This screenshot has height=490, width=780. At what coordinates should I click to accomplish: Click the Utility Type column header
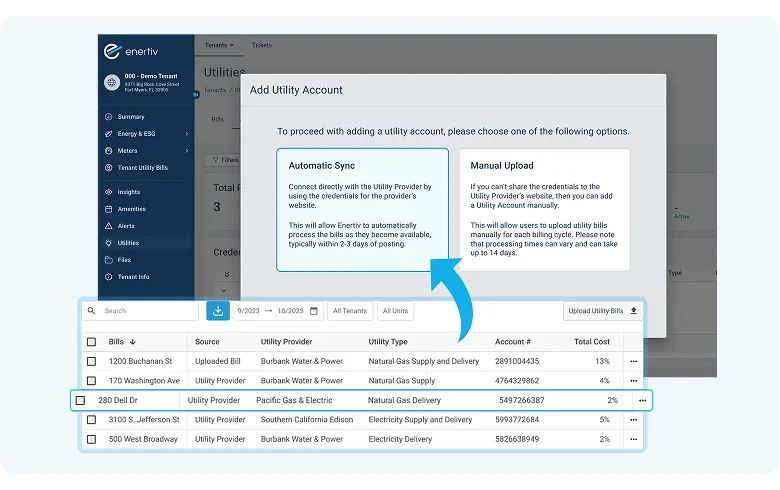coord(388,342)
